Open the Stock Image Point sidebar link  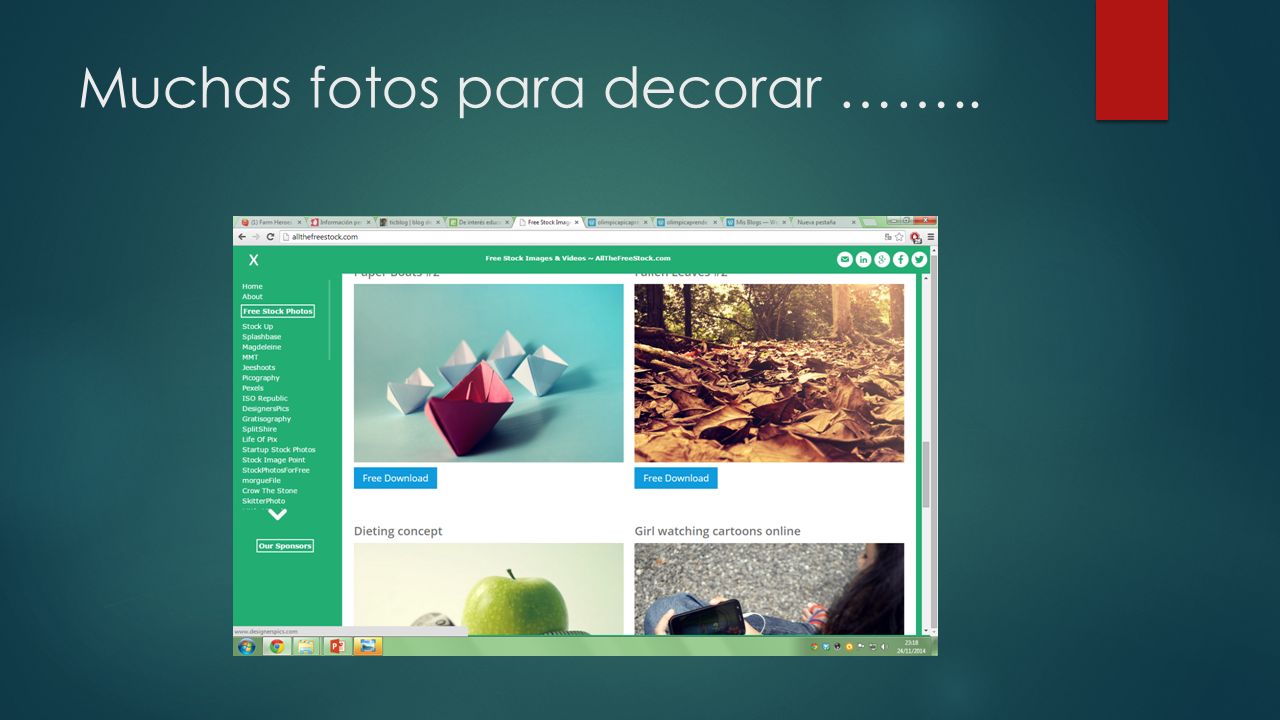click(x=274, y=460)
